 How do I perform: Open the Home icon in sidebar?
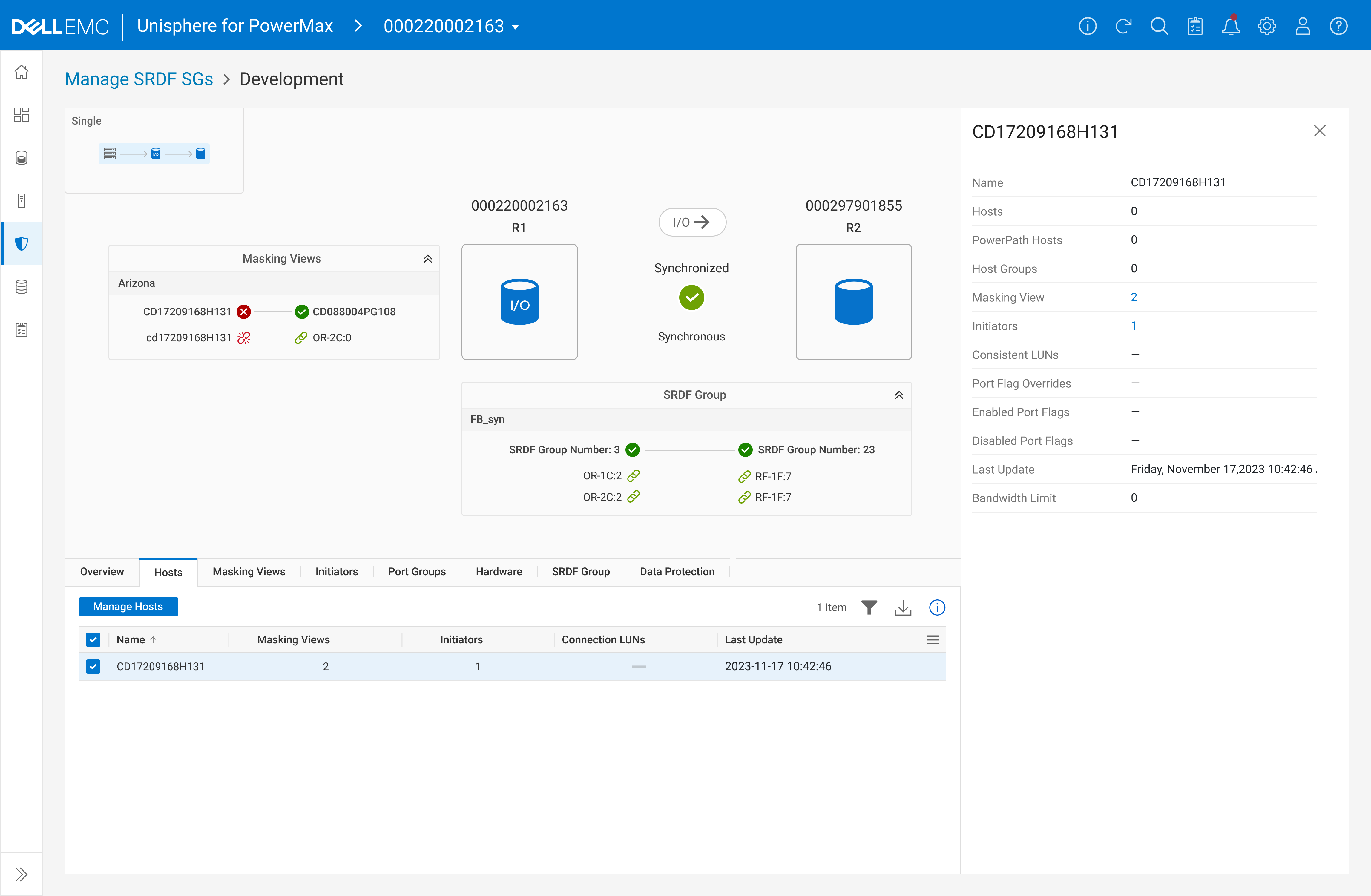21,72
